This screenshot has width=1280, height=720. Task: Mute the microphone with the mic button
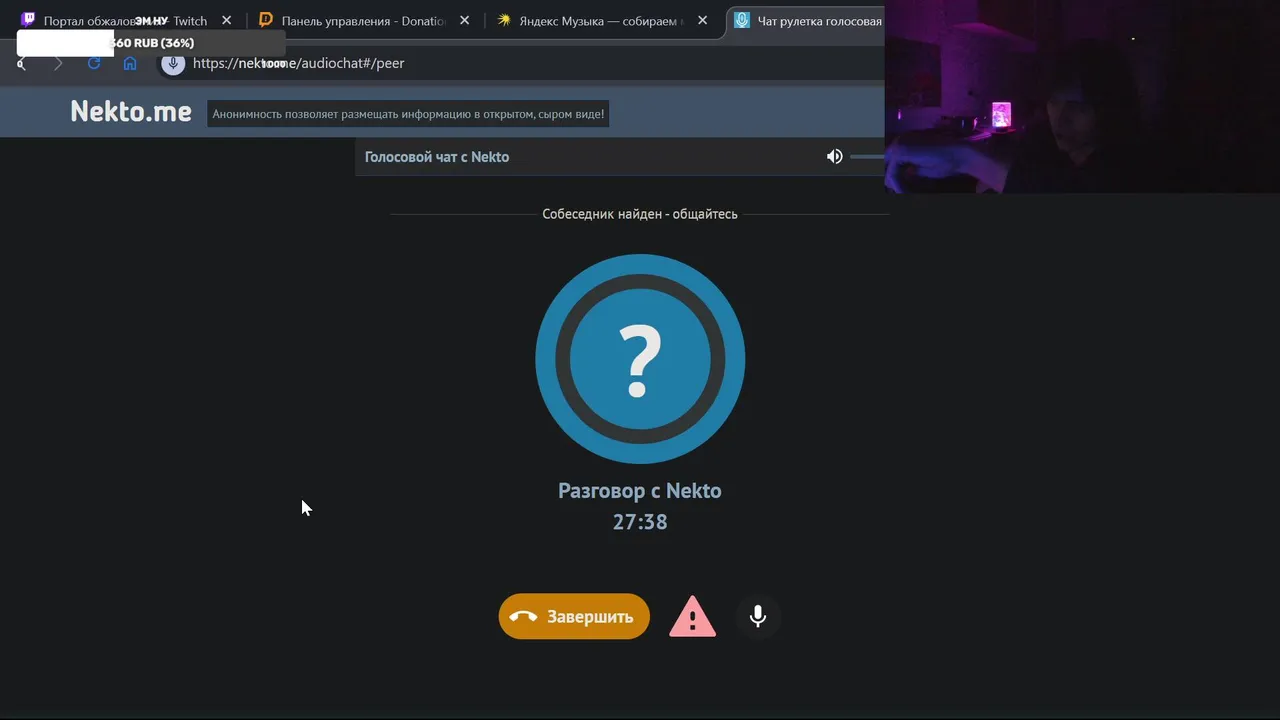tap(758, 617)
